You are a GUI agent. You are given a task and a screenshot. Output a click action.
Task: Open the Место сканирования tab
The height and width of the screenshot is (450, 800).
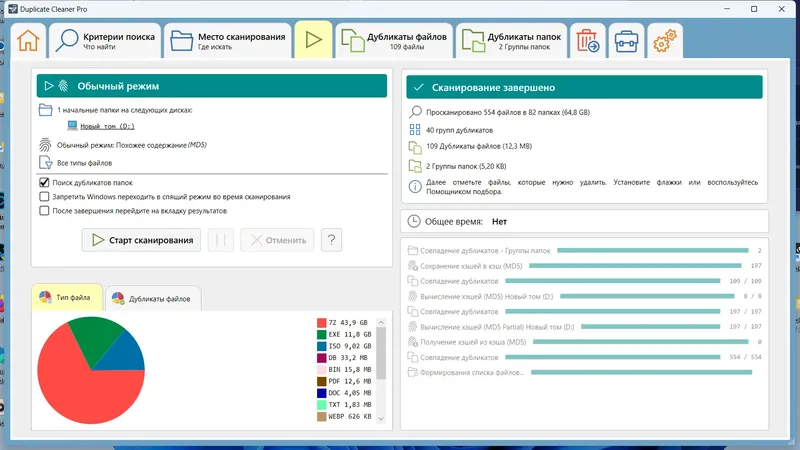click(228, 40)
